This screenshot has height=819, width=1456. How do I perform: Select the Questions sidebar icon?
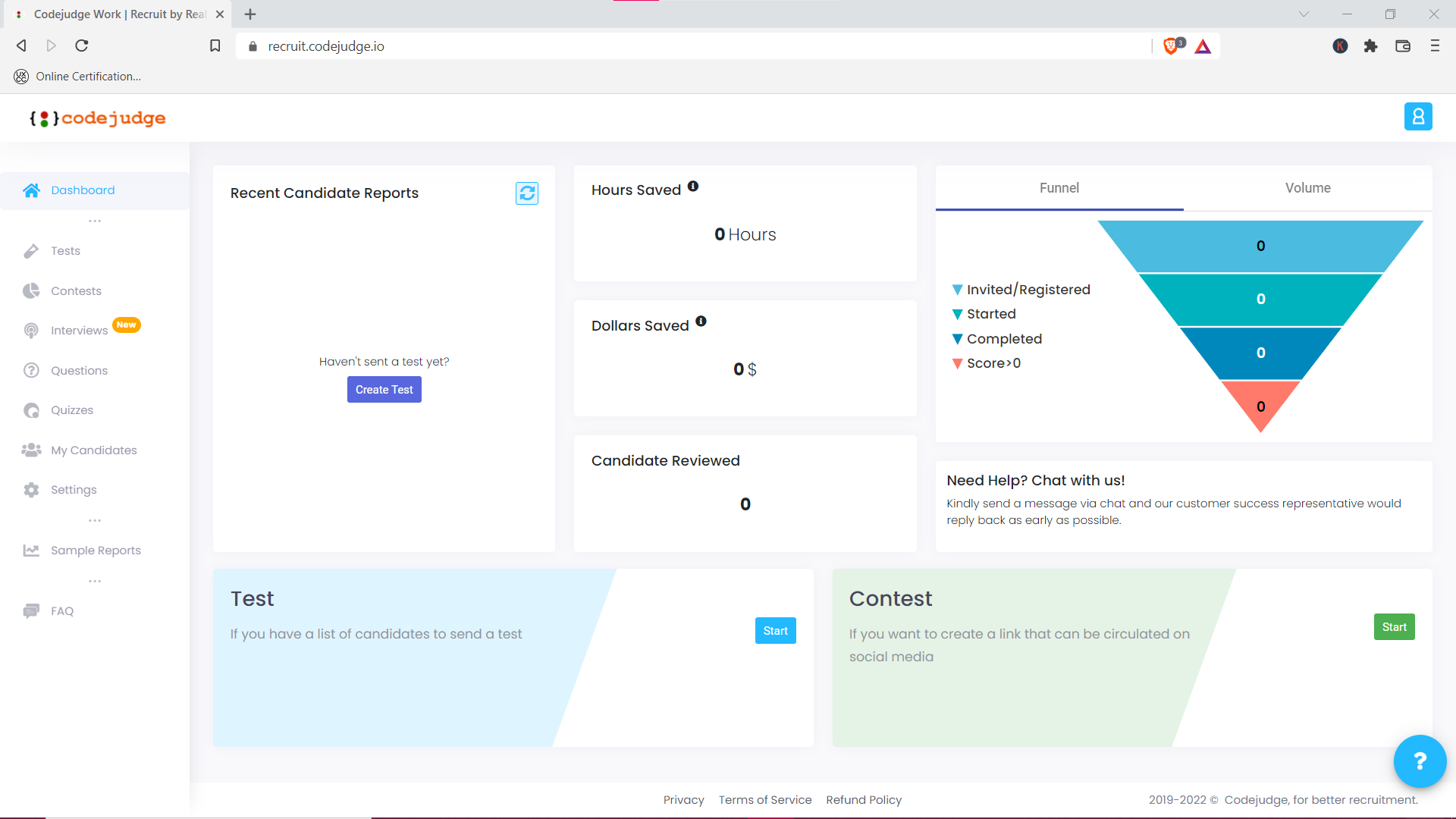click(31, 370)
